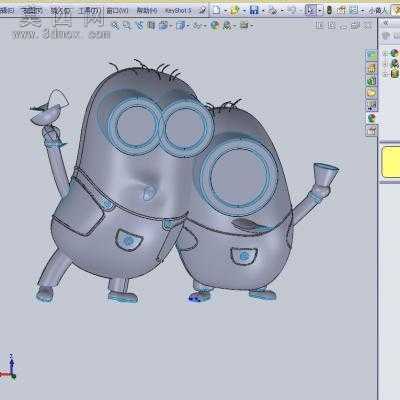Click the Rebuild traffic light icon
400x400 pixels.
click(x=329, y=10)
